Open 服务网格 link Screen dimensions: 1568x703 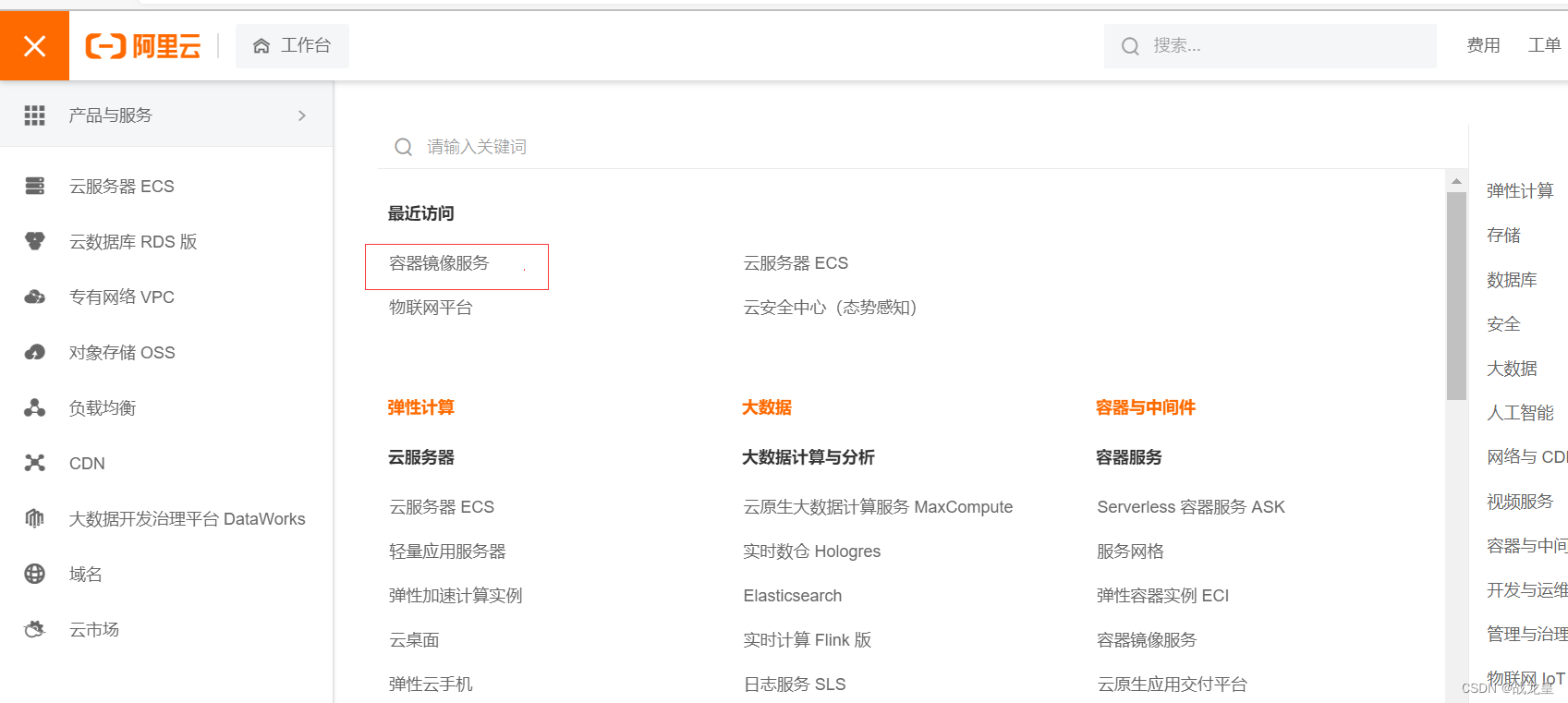coord(1130,551)
